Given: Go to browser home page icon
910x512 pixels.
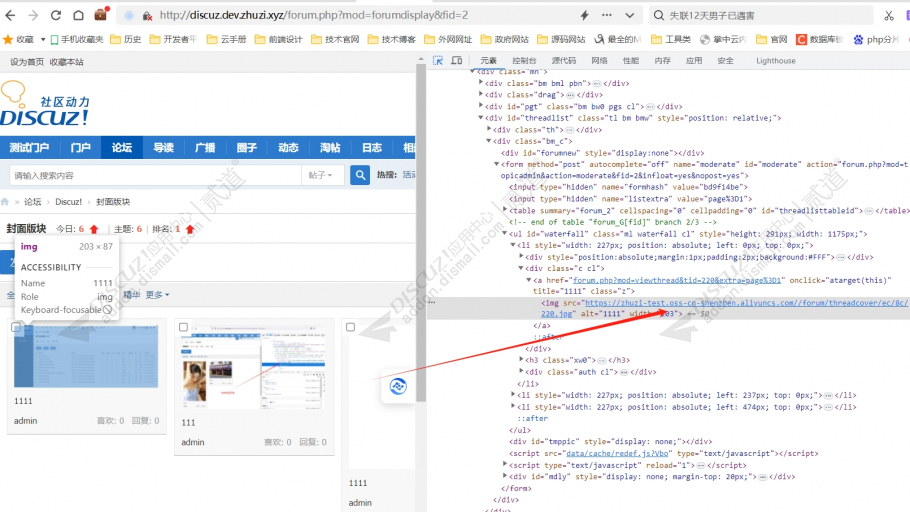Looking at the screenshot, I should [77, 16].
